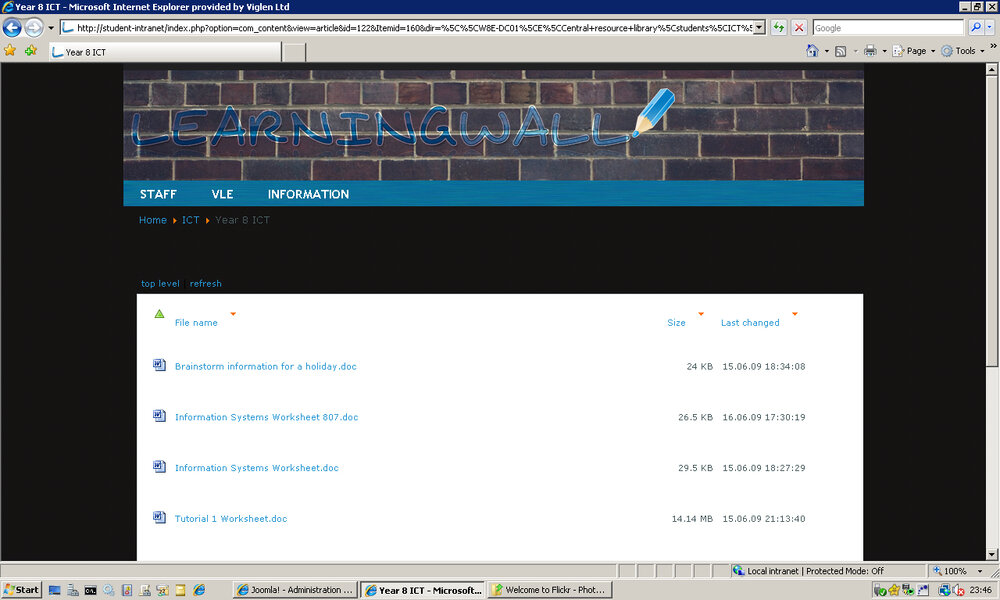Click Word icon beside Brainstorm information document

coord(159,365)
